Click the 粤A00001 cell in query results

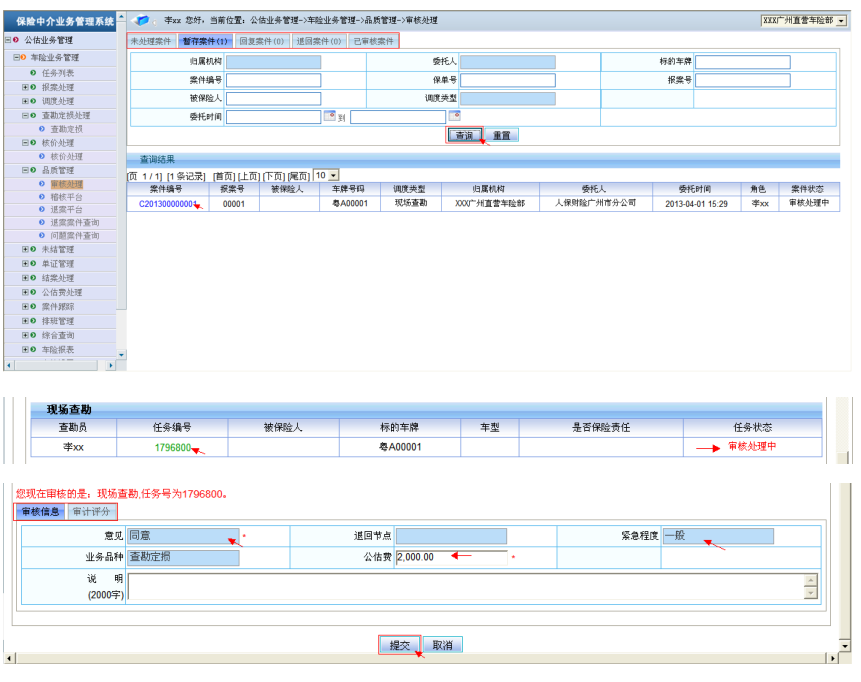click(350, 203)
